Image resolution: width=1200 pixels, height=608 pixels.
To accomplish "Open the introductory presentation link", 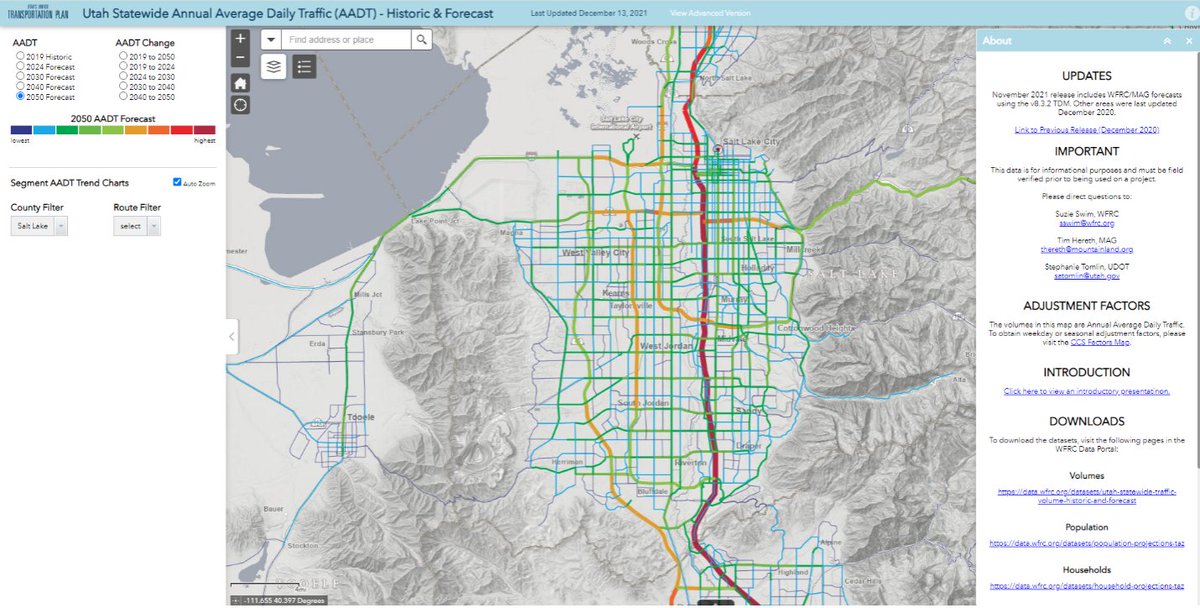I will (1086, 391).
